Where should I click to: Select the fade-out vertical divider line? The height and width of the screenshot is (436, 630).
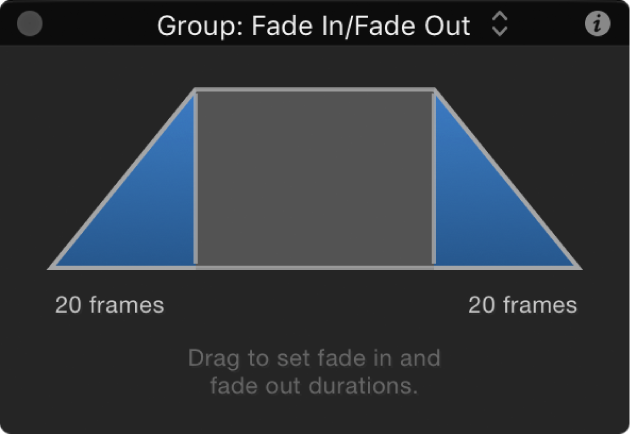click(434, 180)
